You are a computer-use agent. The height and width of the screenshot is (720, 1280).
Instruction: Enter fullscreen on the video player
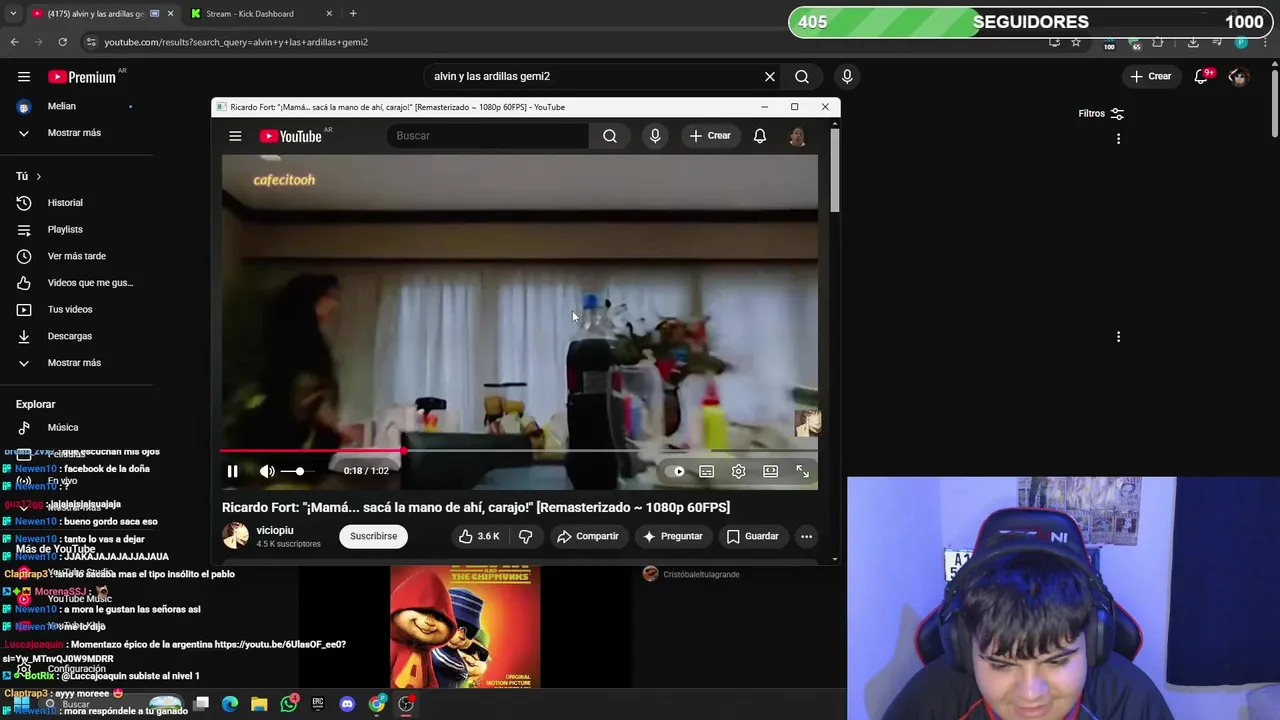(802, 471)
